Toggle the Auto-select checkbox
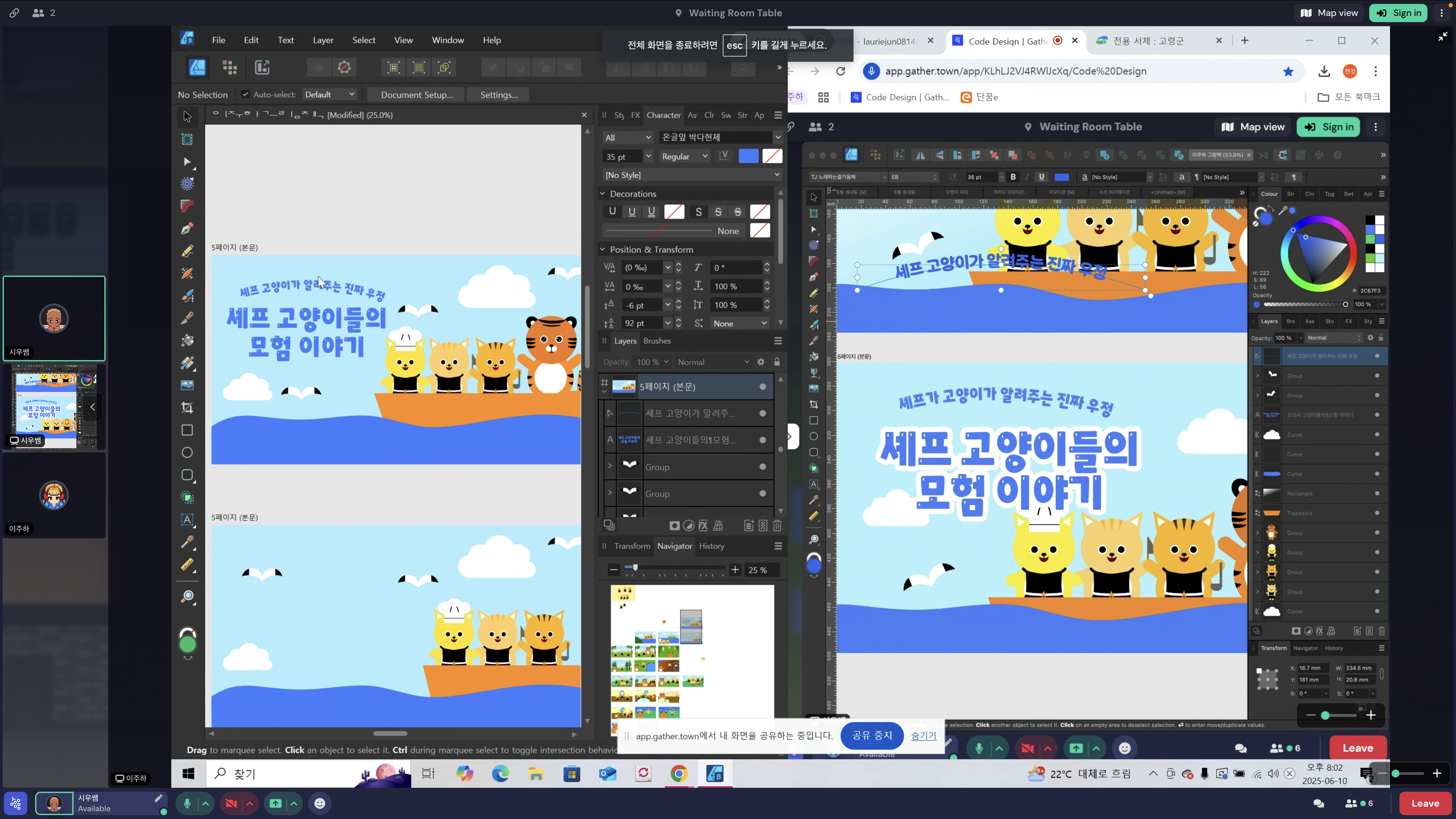The height and width of the screenshot is (819, 1456). pyautogui.click(x=245, y=94)
